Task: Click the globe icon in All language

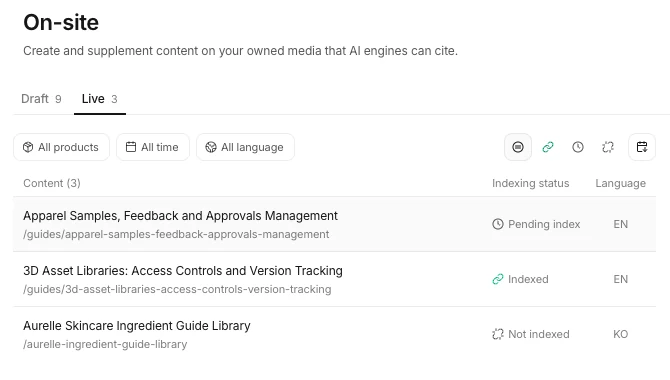Action: click(x=211, y=147)
